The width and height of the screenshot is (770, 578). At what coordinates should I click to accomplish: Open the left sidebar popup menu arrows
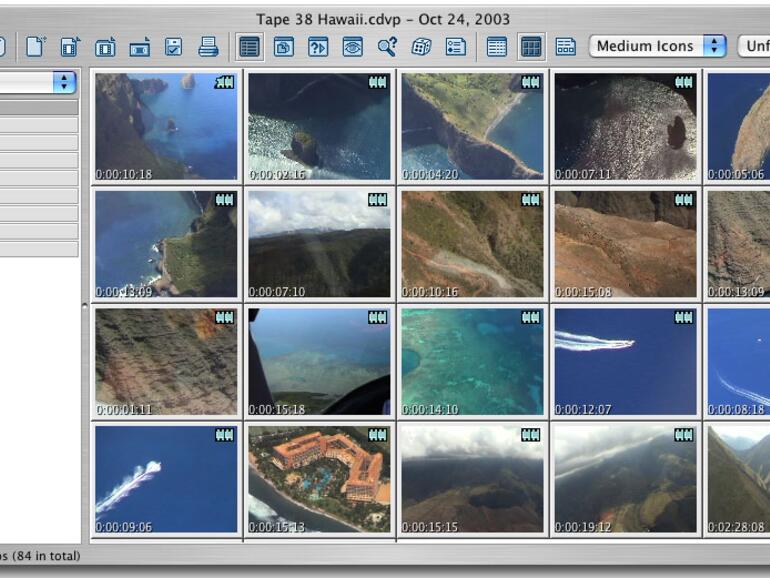pos(64,82)
